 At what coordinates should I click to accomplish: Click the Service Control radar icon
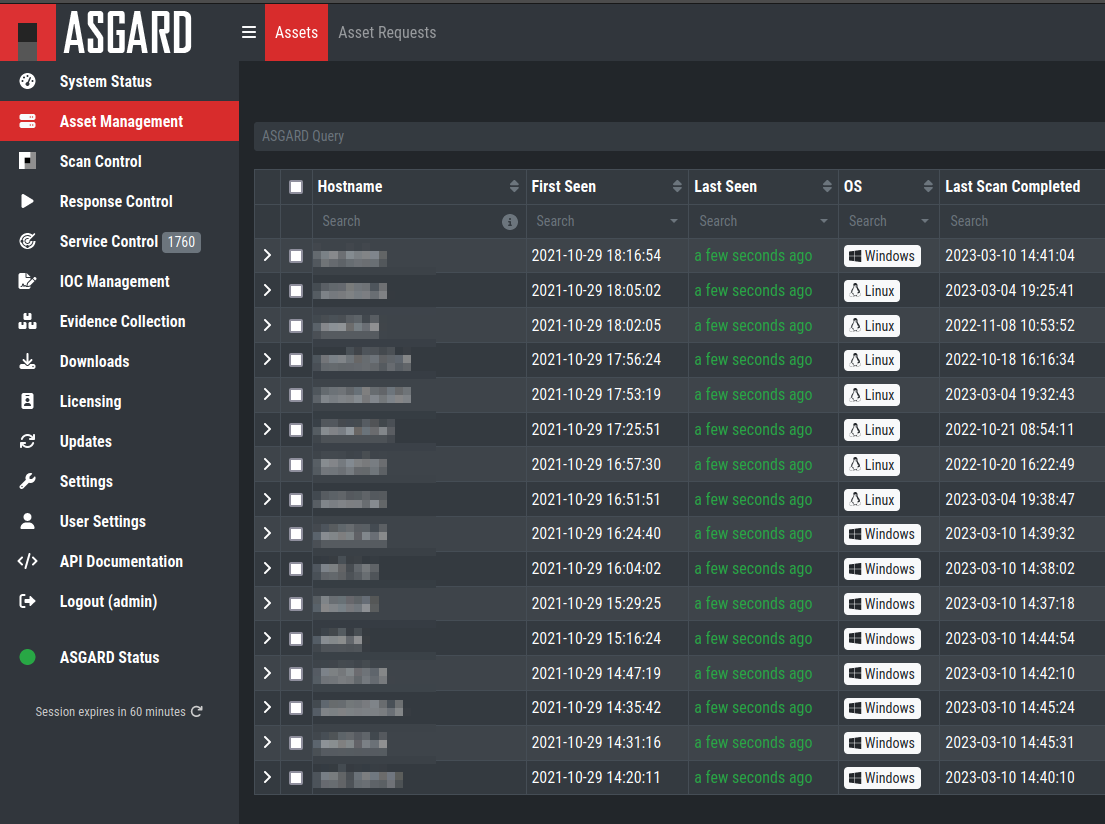point(27,241)
